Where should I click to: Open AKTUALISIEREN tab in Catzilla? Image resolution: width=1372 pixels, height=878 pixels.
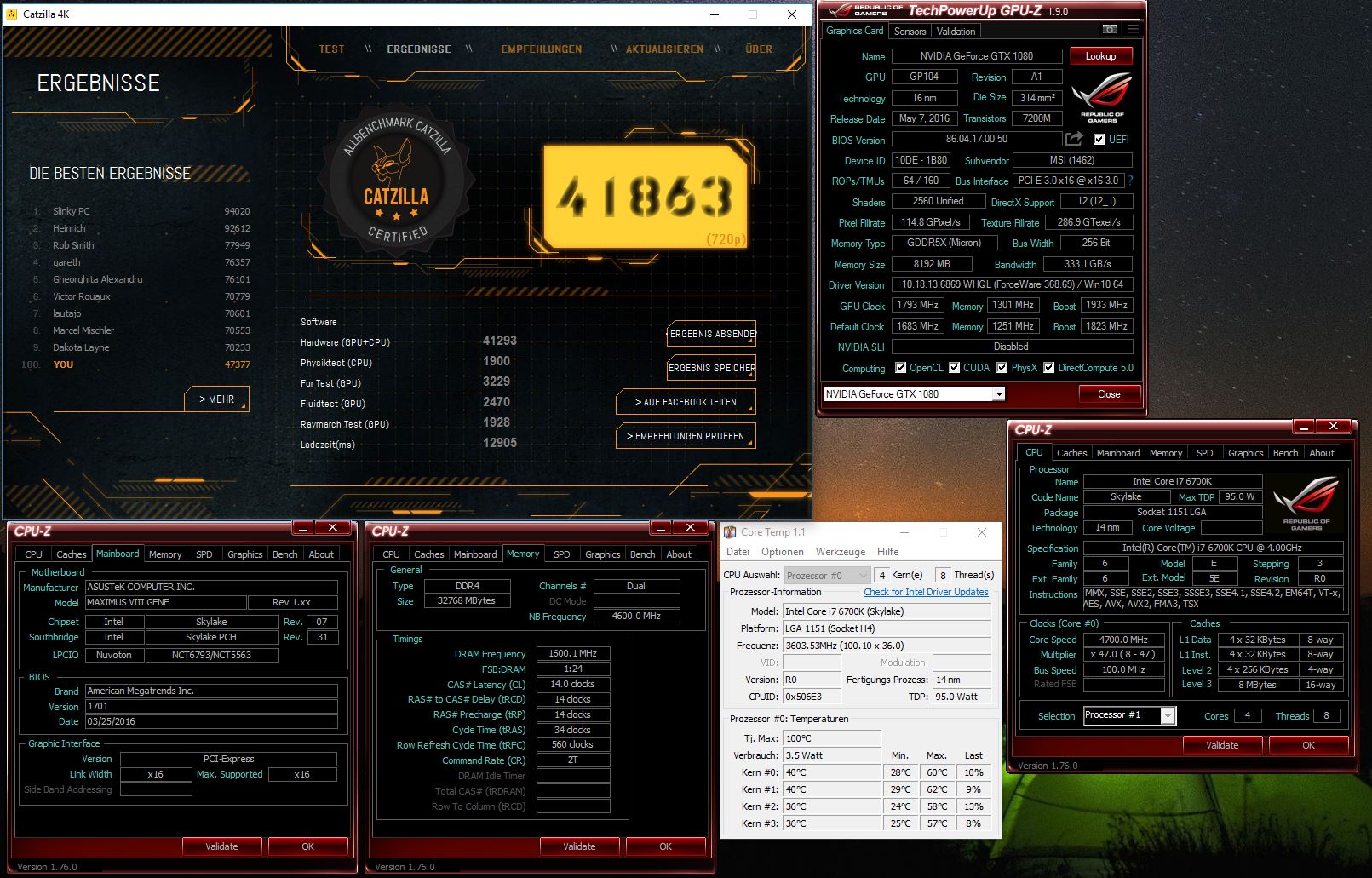click(664, 49)
